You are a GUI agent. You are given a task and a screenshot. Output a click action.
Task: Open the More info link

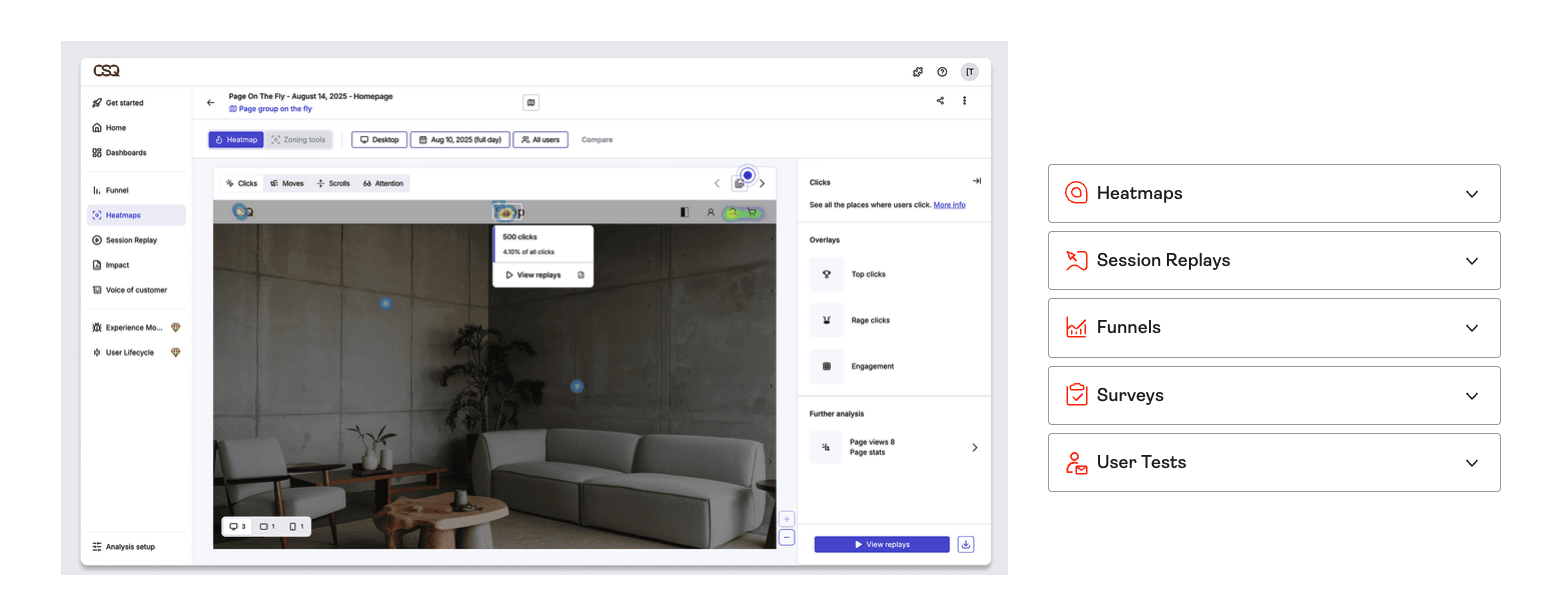click(x=949, y=205)
